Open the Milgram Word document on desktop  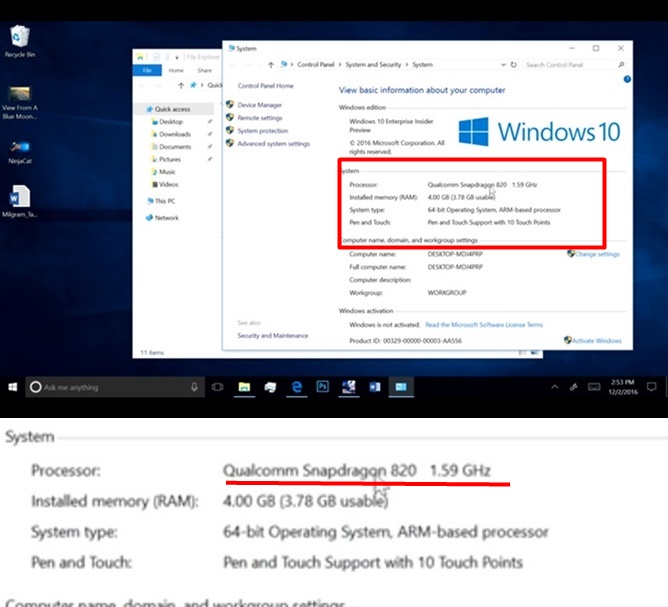coord(20,201)
